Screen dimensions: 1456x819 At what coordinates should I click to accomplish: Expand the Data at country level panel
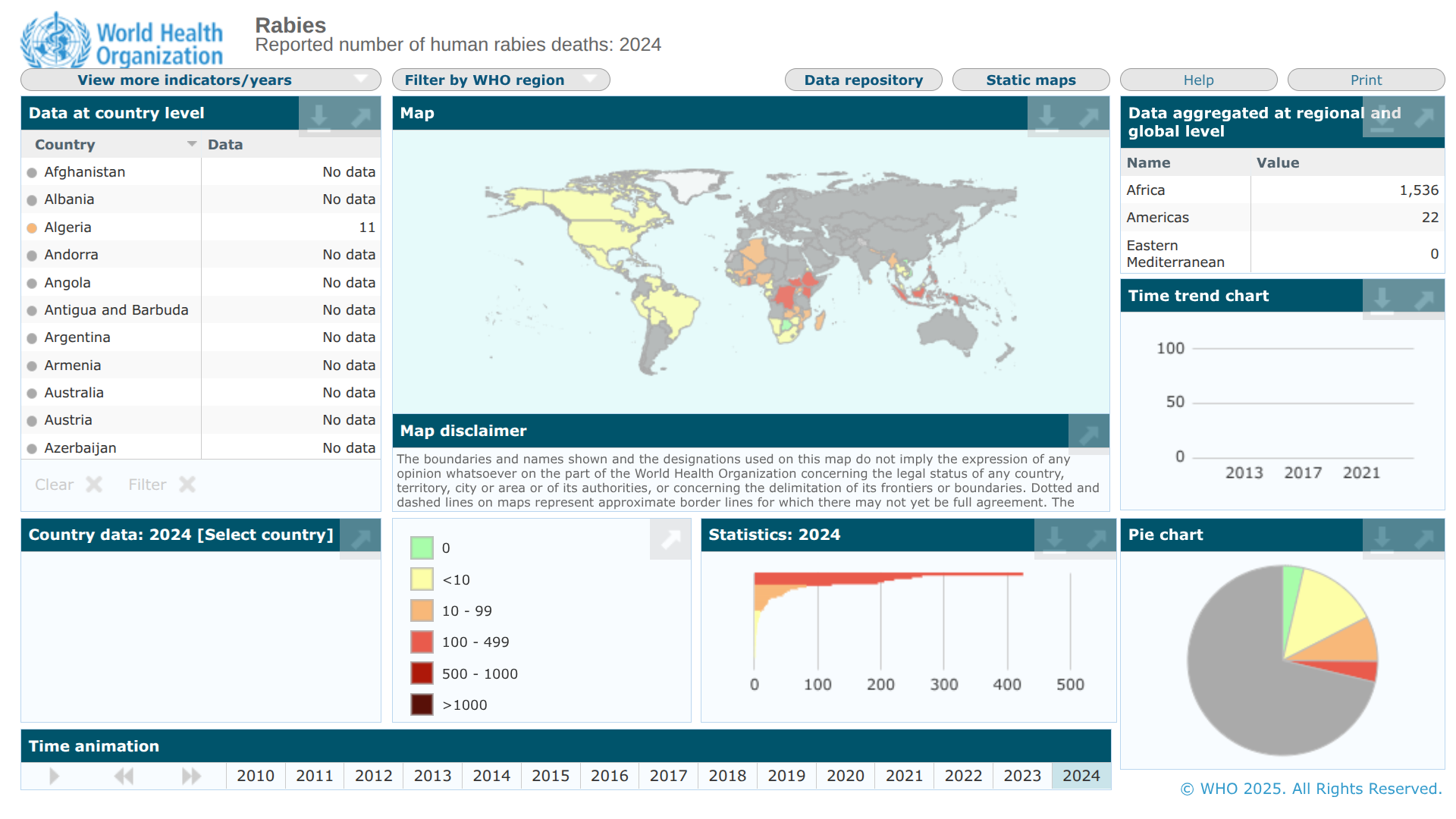(361, 116)
